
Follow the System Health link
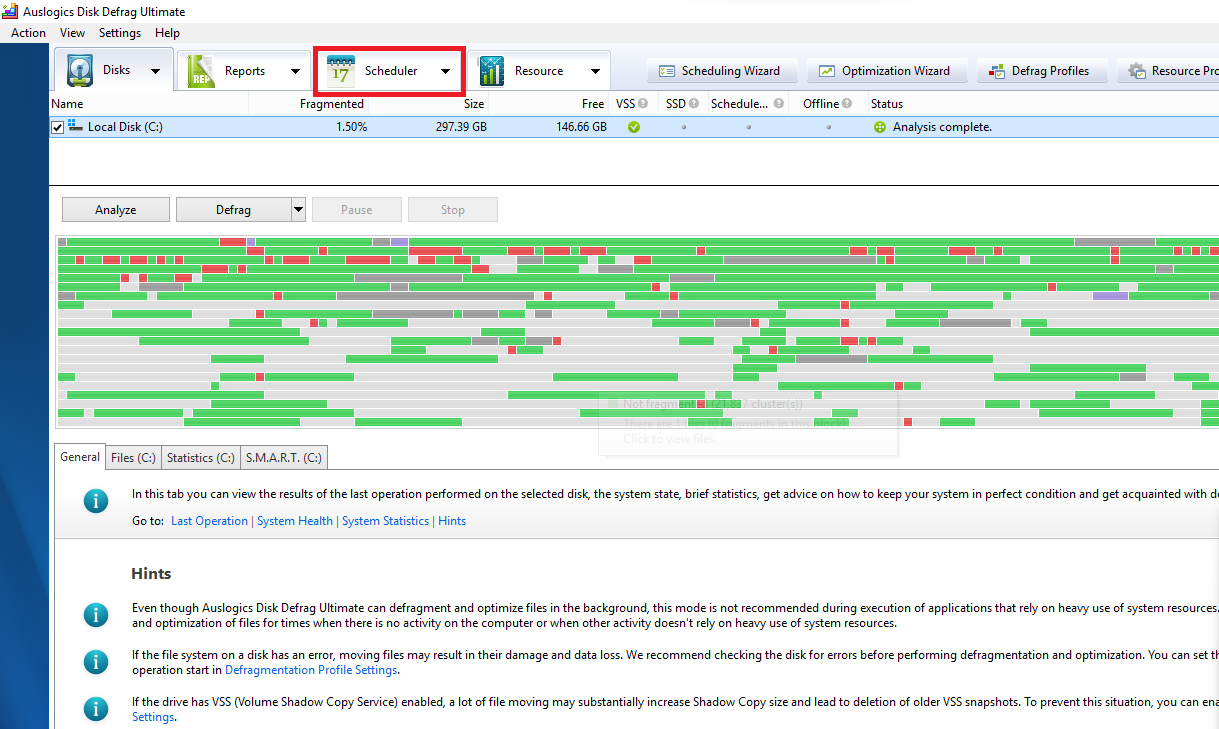click(295, 521)
